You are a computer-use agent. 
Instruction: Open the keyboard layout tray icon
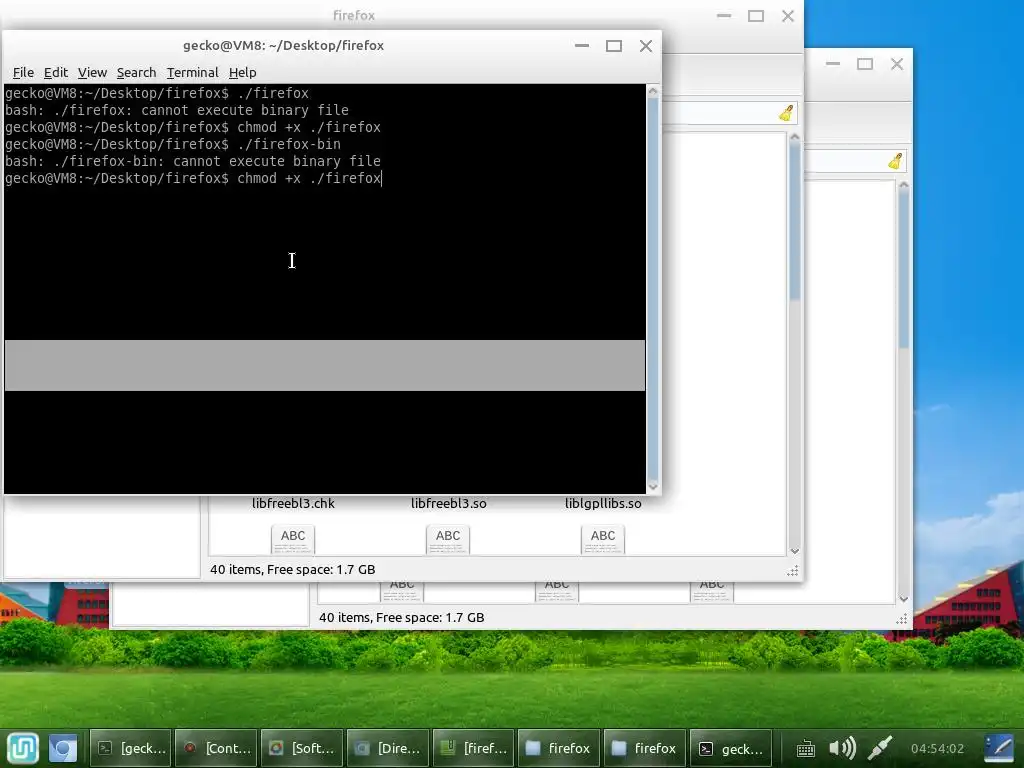click(805, 748)
